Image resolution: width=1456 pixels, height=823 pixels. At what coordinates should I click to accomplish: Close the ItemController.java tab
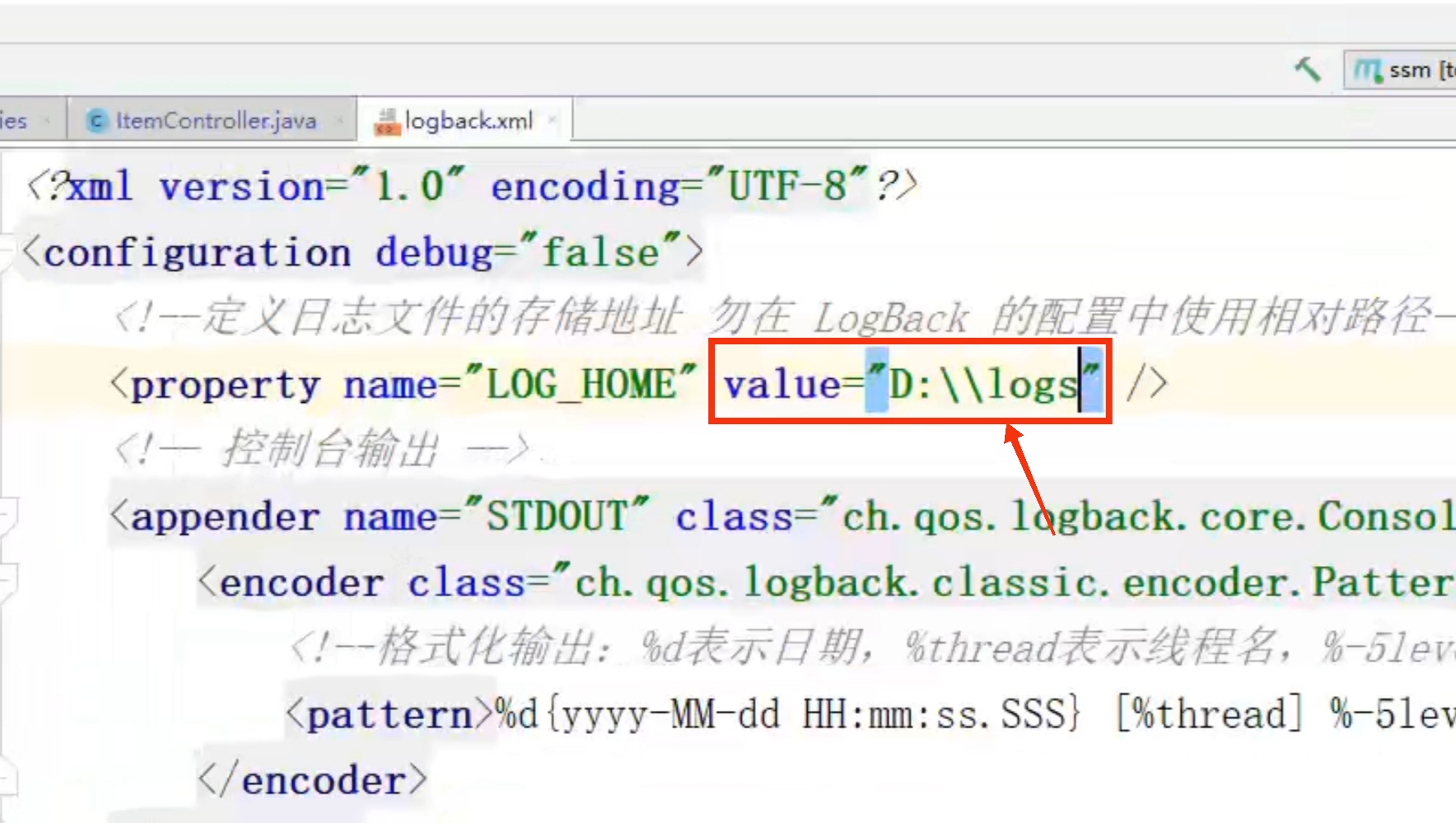(x=339, y=121)
